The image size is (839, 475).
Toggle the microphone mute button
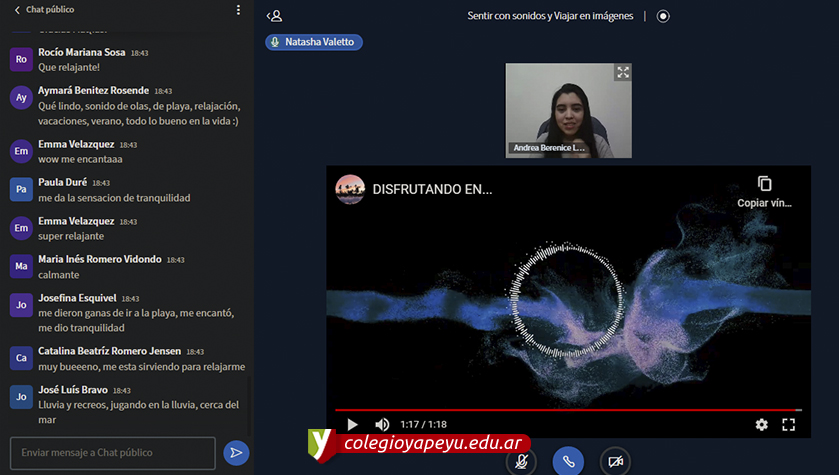coord(520,460)
